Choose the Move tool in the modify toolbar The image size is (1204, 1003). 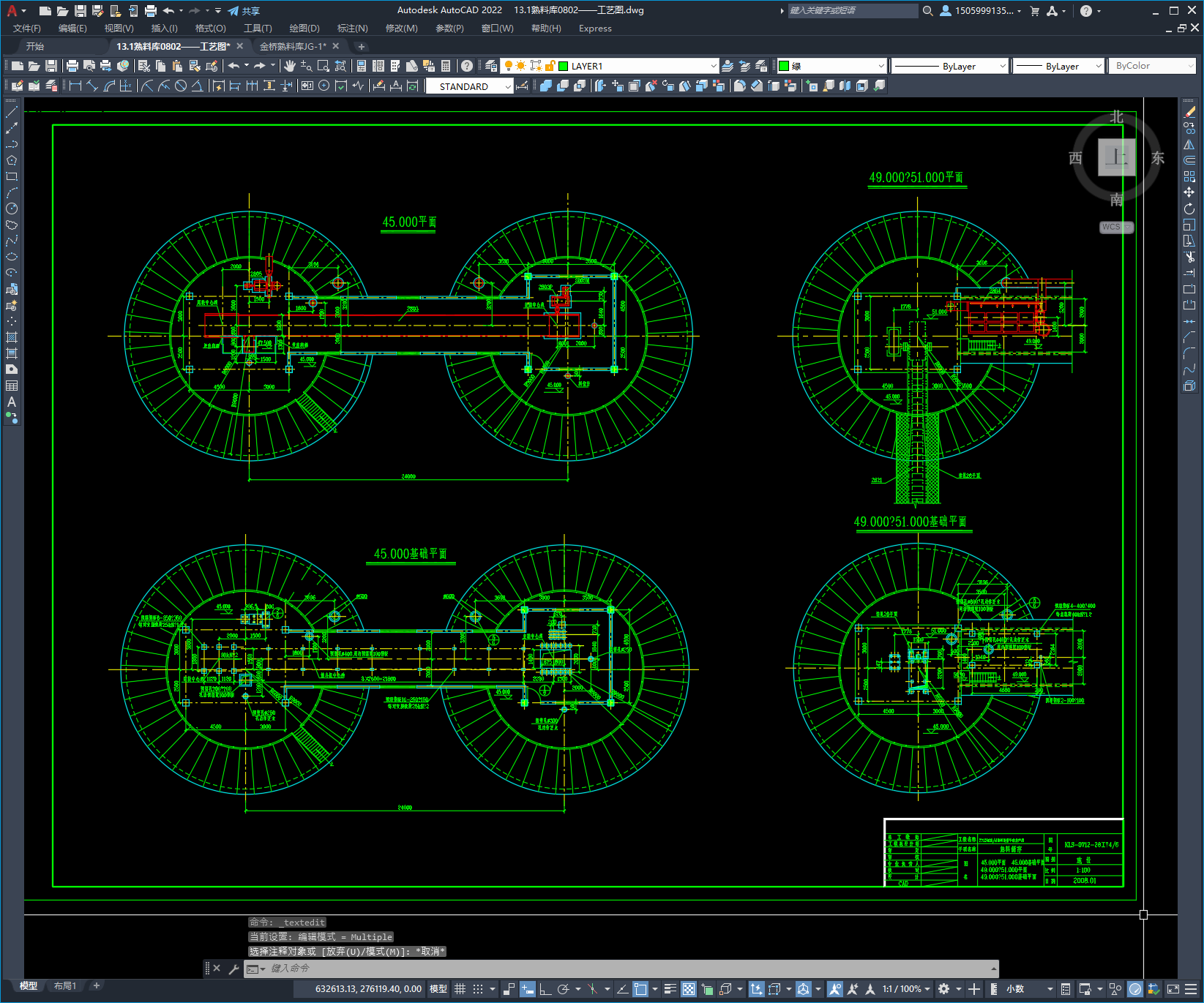coord(1189,192)
